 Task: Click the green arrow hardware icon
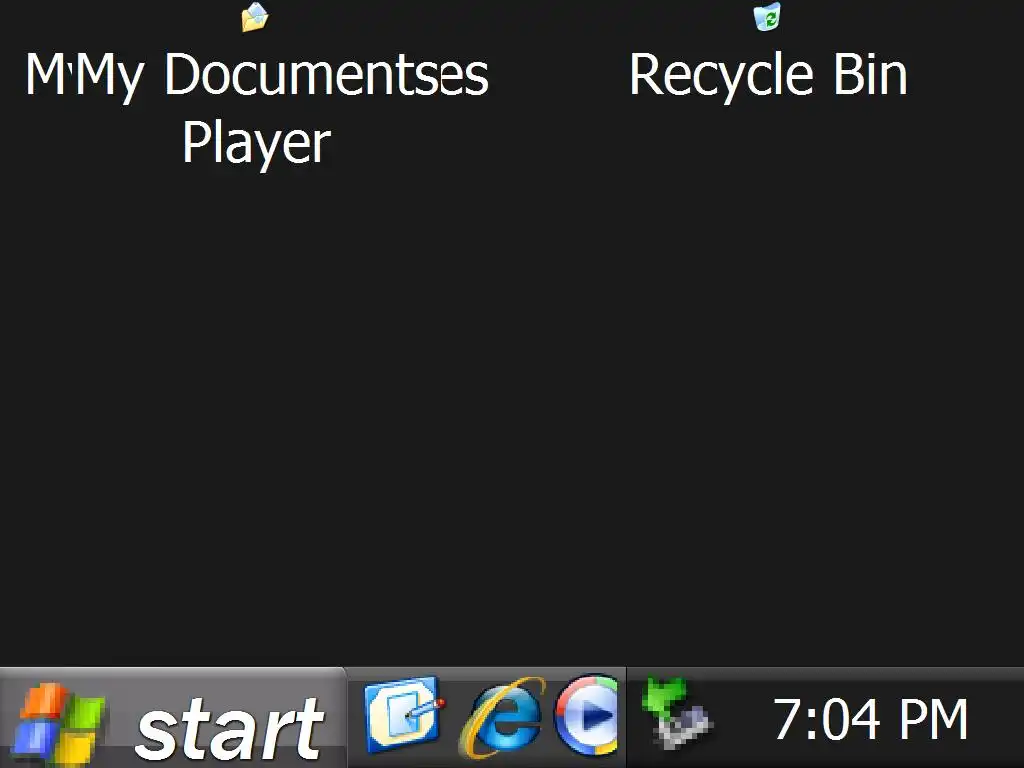pos(677,712)
